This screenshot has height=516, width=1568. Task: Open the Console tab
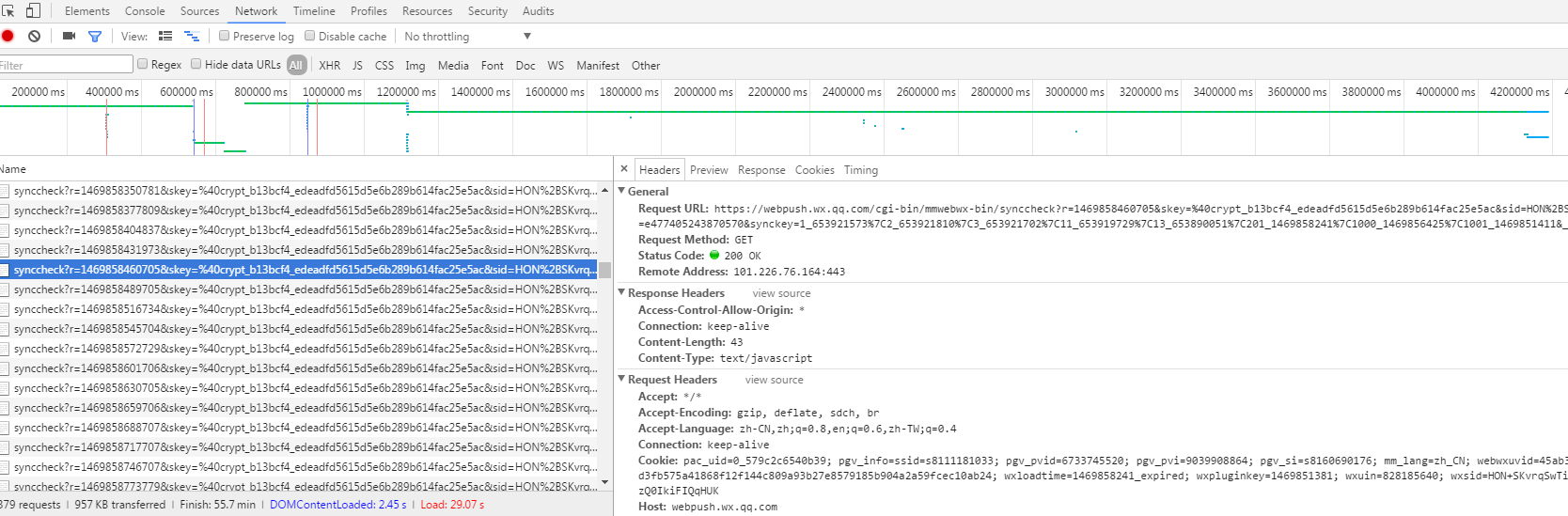pos(145,11)
